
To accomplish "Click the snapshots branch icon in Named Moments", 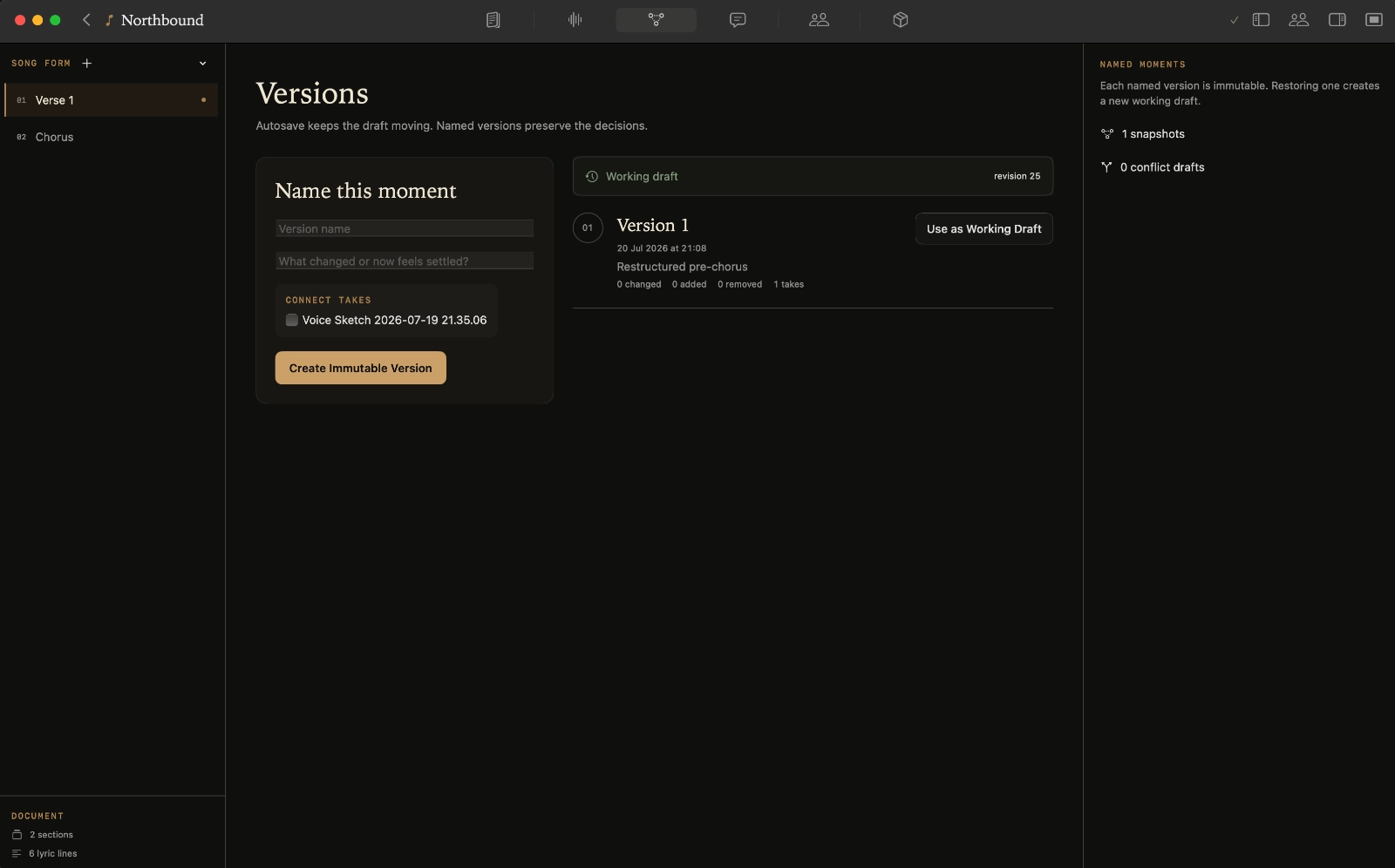I will tap(1107, 134).
